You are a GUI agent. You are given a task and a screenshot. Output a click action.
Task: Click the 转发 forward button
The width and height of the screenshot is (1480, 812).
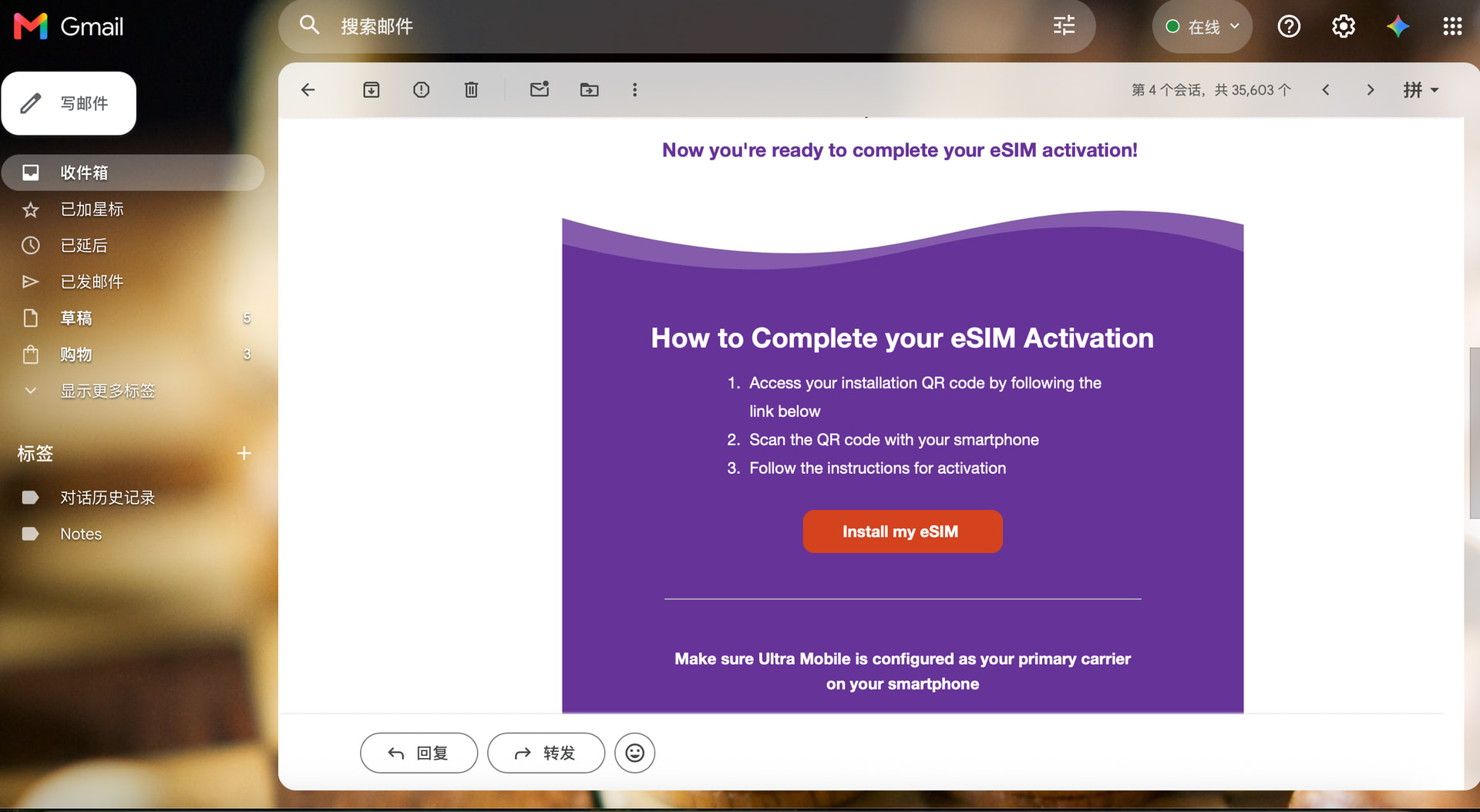[546, 753]
